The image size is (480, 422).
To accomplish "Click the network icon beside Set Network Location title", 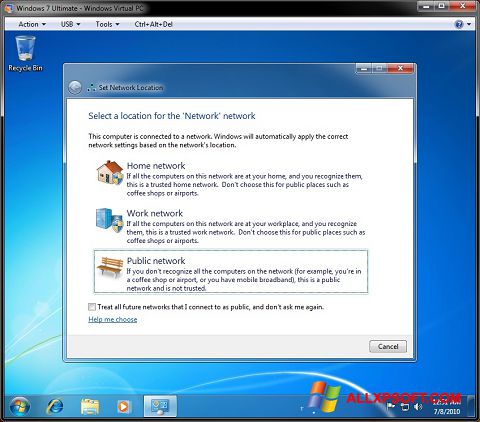I will tap(91, 88).
